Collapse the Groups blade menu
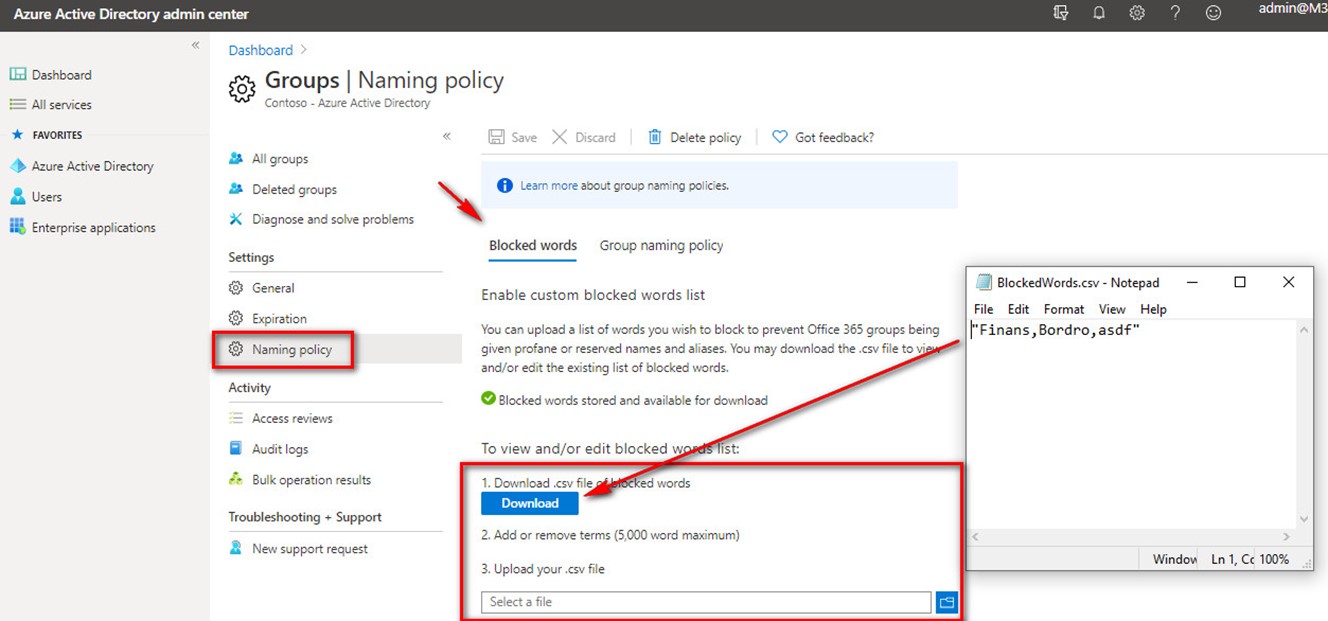Viewport: 1328px width, 621px height. tap(447, 136)
